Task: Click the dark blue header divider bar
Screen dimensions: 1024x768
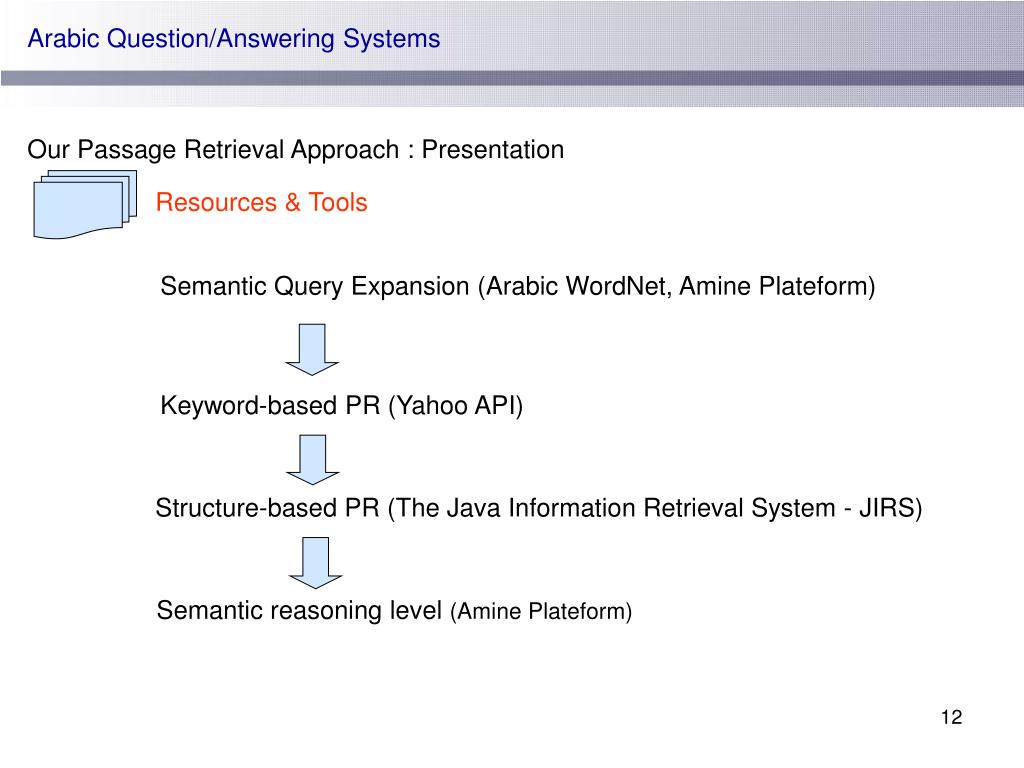Action: pos(512,78)
